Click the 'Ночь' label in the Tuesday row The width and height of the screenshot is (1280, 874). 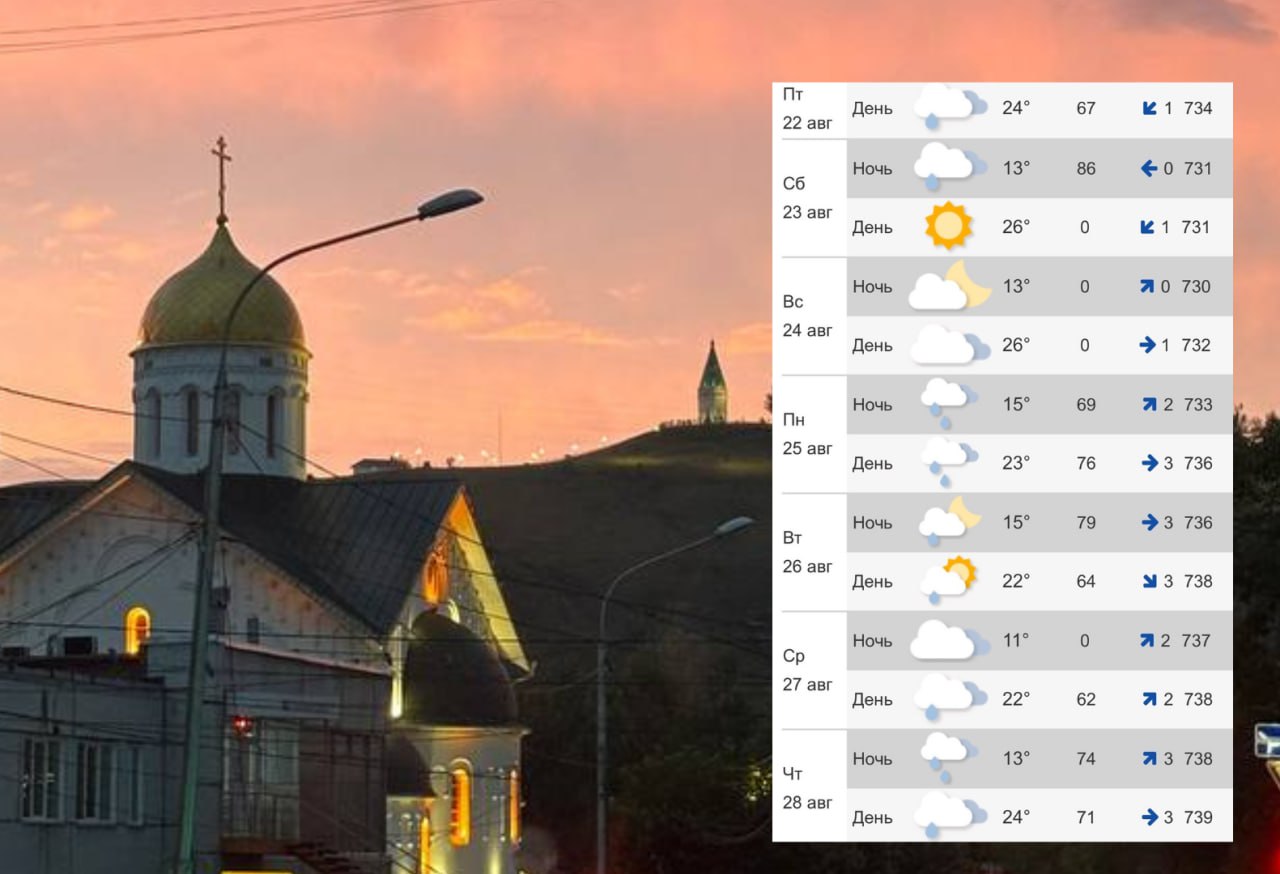872,522
